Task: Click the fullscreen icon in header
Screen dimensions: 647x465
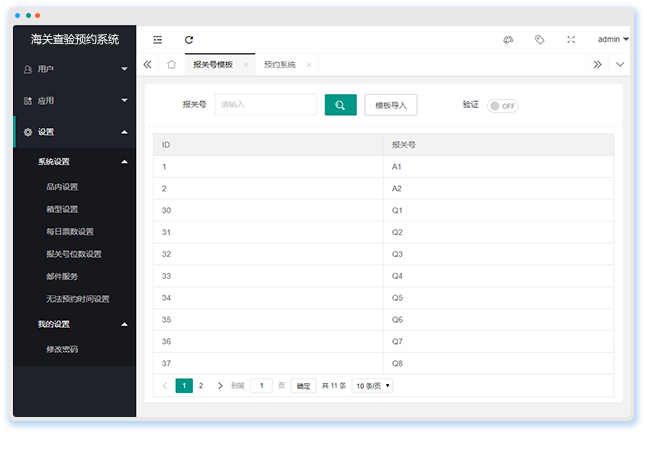Action: [x=571, y=40]
